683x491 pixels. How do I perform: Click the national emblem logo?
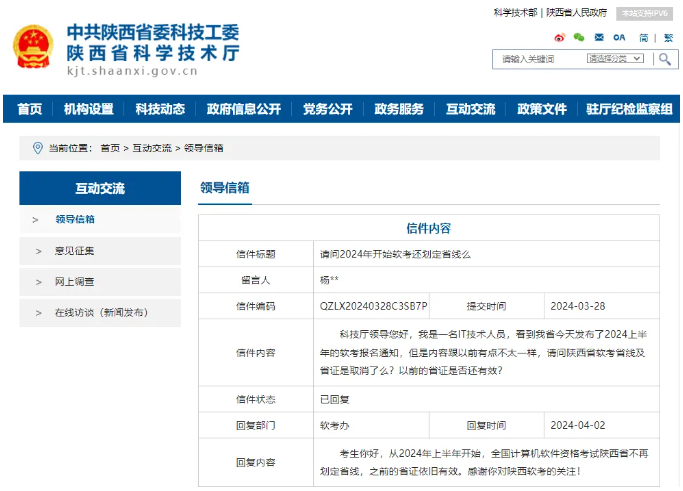(x=33, y=47)
